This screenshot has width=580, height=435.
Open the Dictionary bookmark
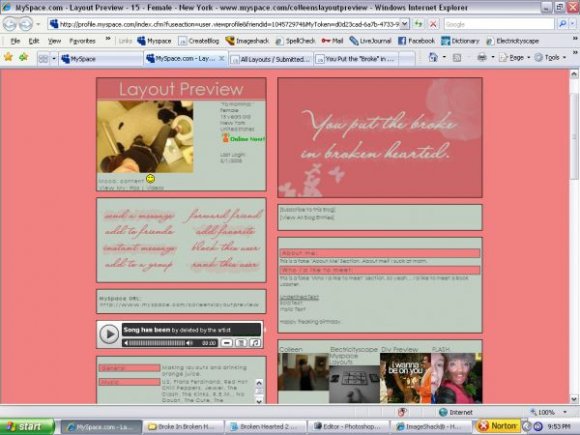[x=460, y=41]
